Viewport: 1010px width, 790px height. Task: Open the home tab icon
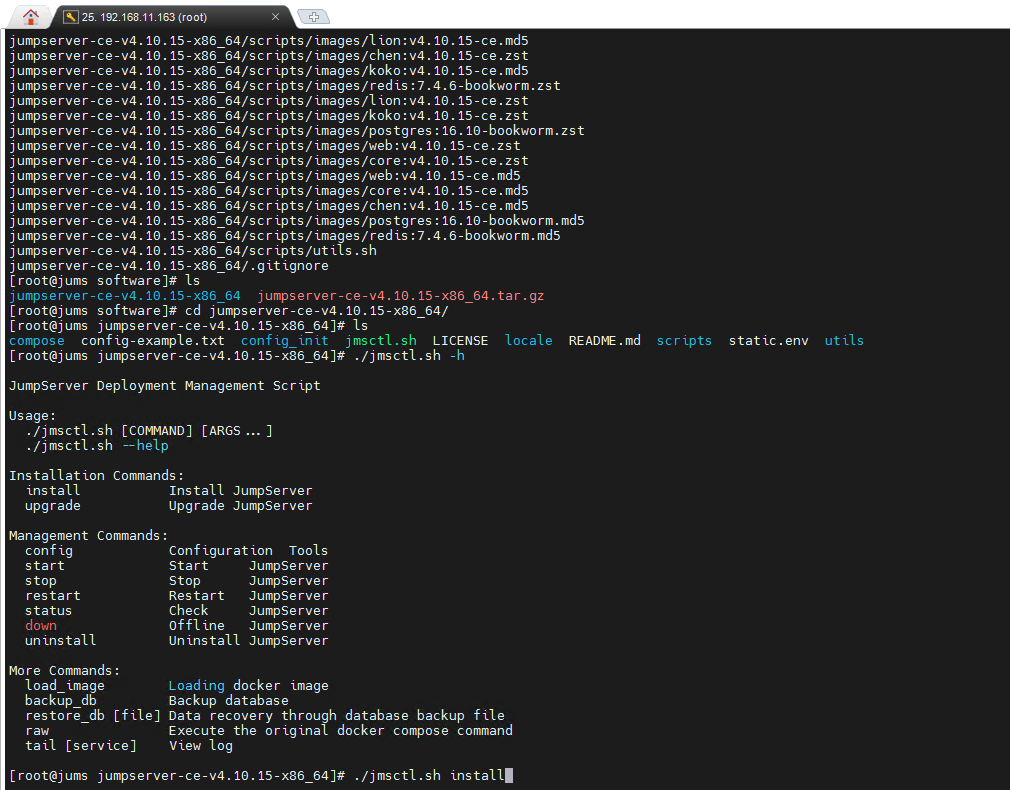pos(30,16)
